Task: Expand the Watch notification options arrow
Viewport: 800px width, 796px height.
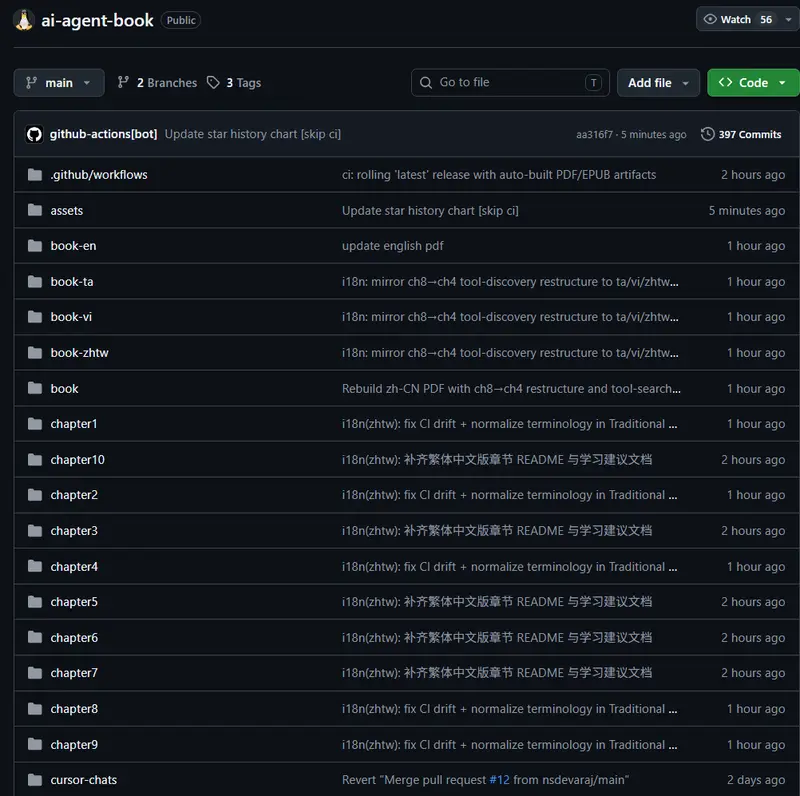Action: click(x=789, y=19)
